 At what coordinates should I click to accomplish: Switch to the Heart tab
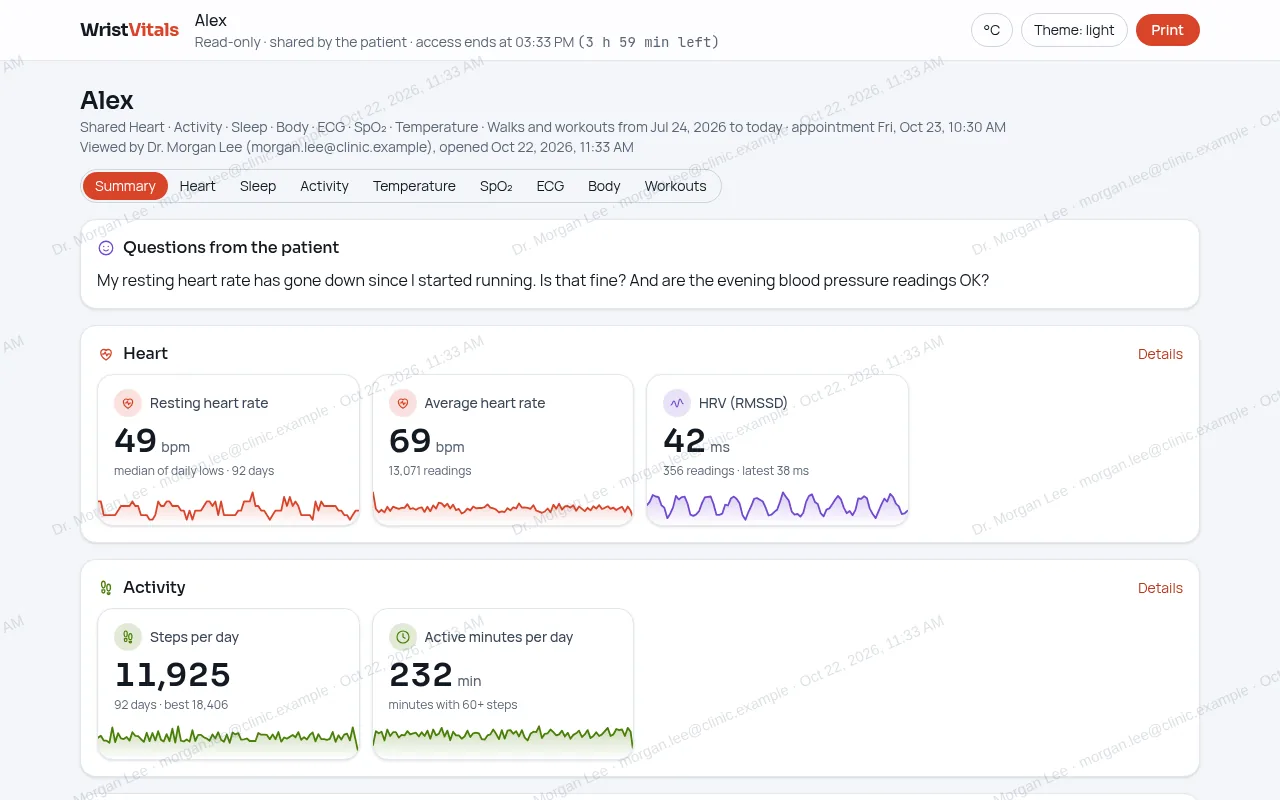coord(198,186)
